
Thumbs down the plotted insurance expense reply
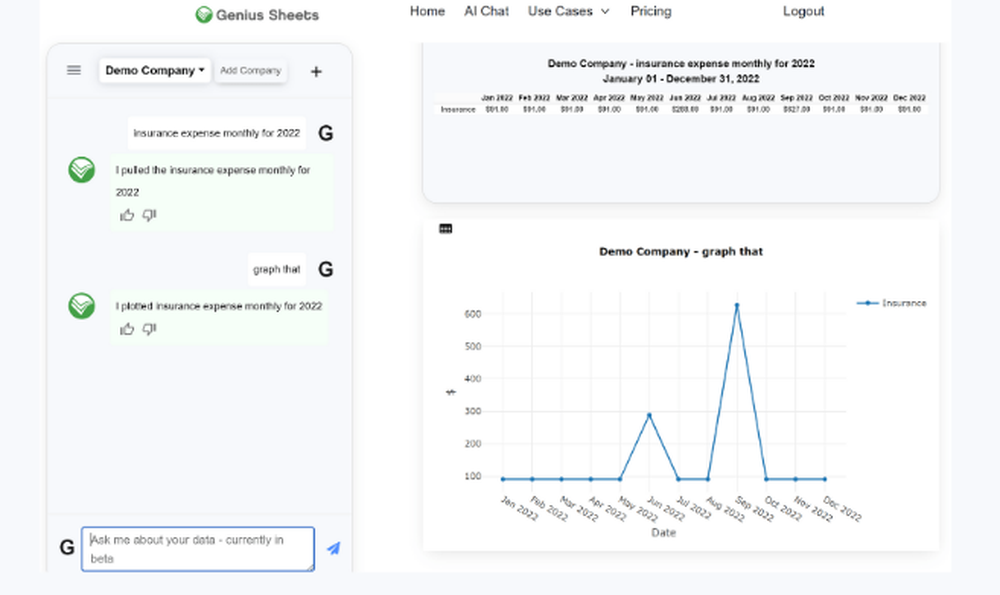point(149,329)
